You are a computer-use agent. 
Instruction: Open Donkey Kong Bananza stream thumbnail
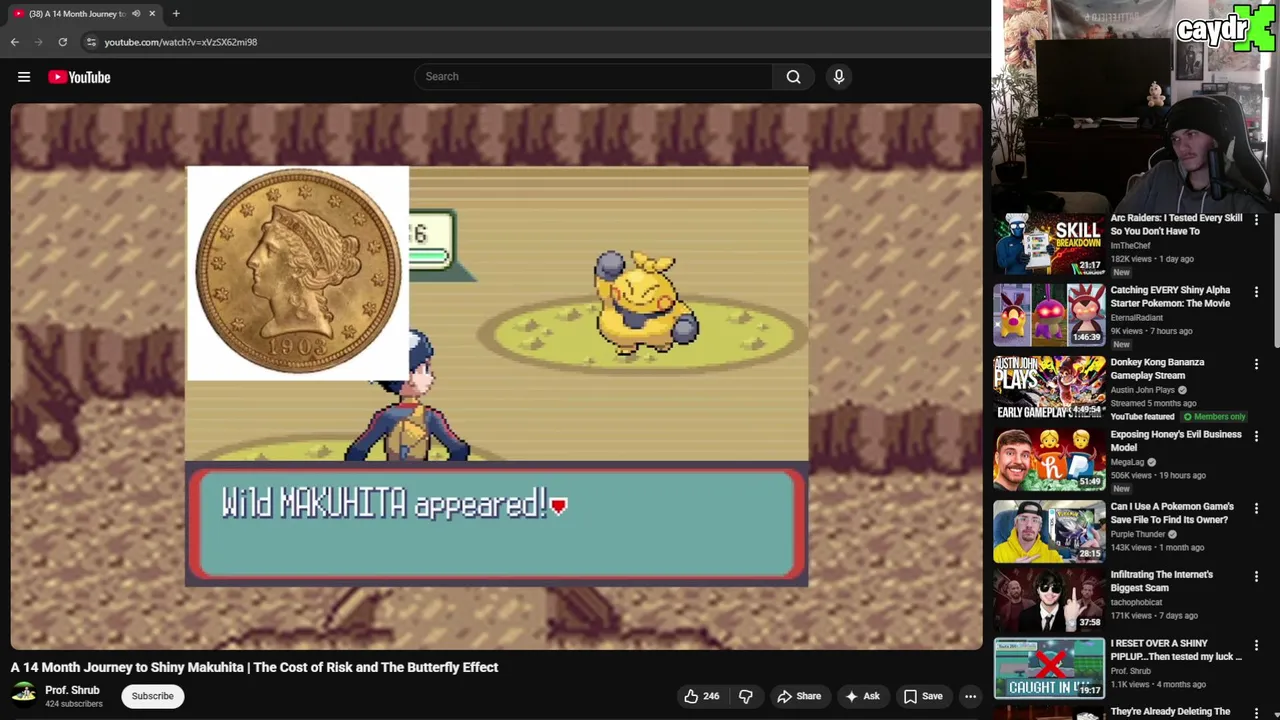tap(1049, 387)
